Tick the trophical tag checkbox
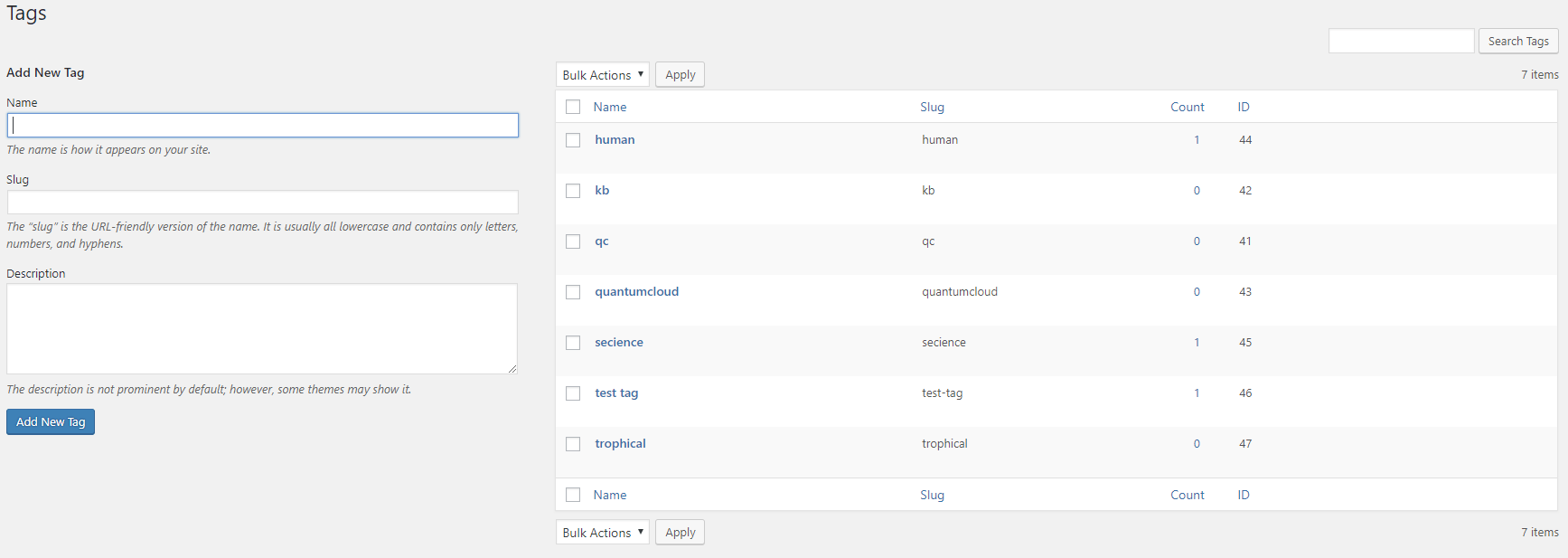This screenshot has width=1568, height=558. (x=573, y=444)
